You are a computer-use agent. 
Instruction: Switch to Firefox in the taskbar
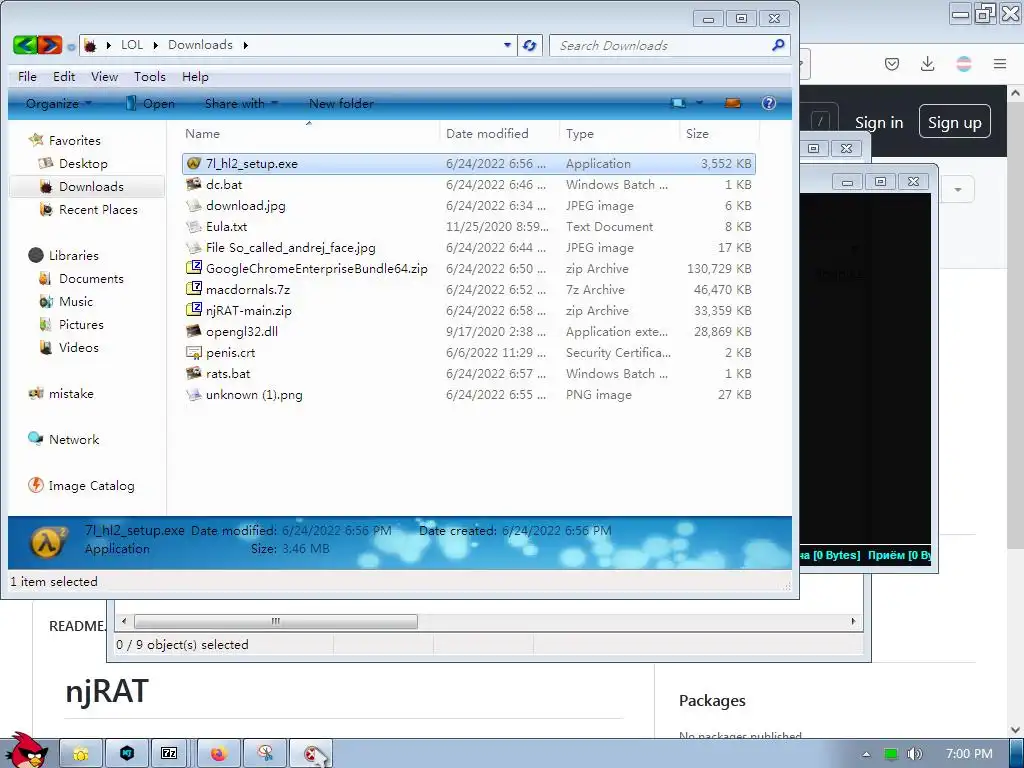pos(218,754)
